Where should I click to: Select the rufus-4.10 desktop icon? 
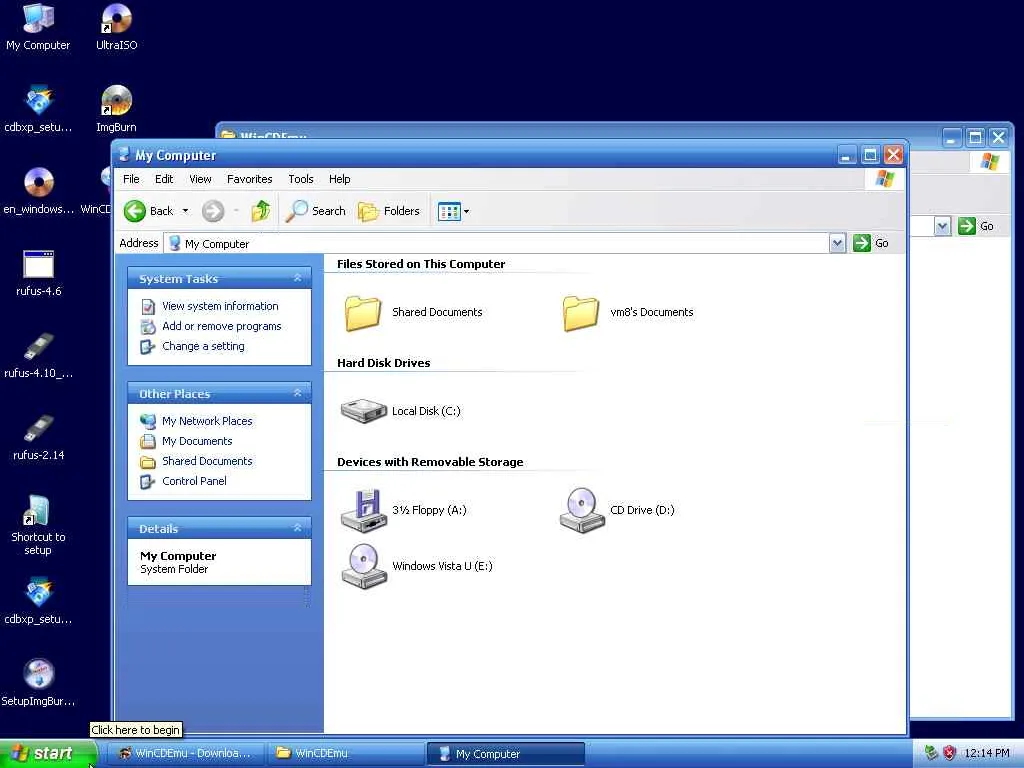pos(39,355)
